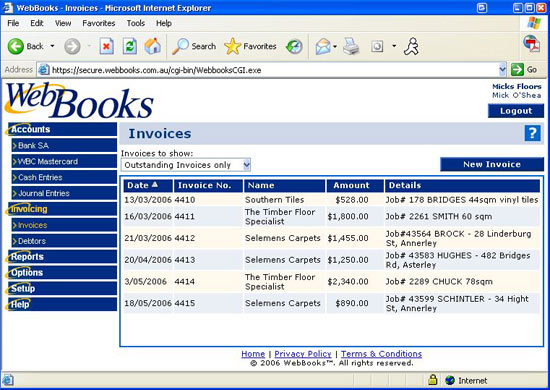Click Southern Tiles name cell
Screen dimensions: 550x390
274,200
